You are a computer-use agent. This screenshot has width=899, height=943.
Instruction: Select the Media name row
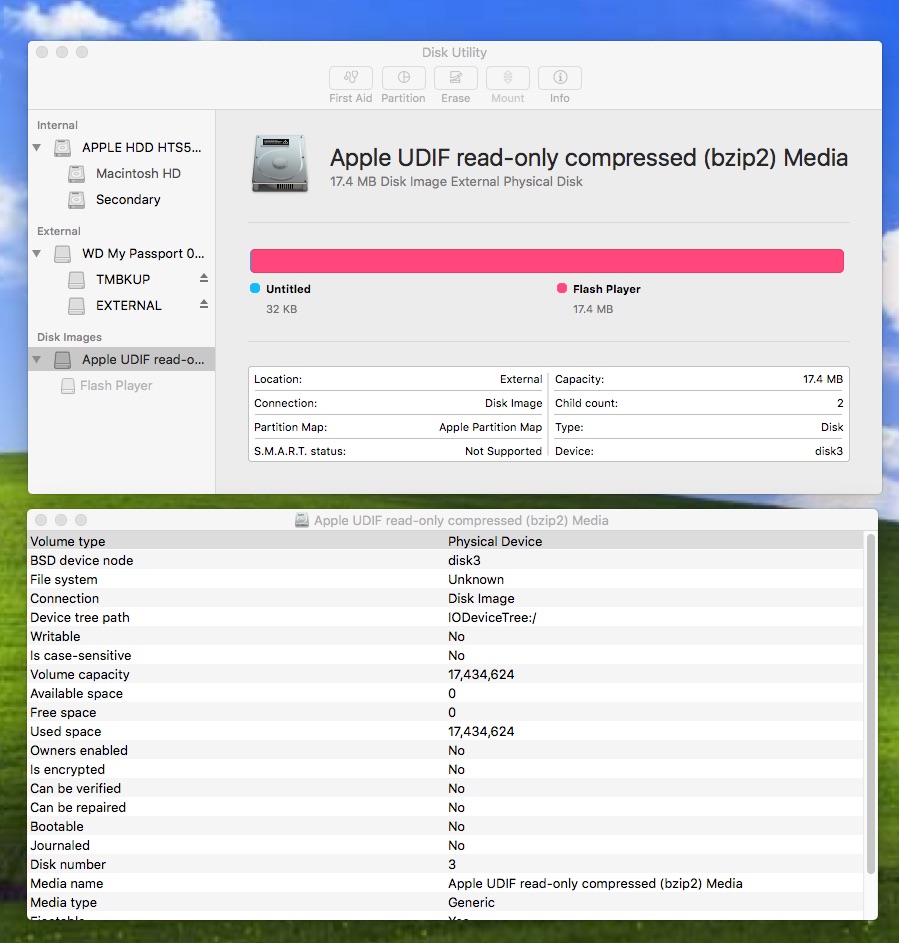point(446,883)
